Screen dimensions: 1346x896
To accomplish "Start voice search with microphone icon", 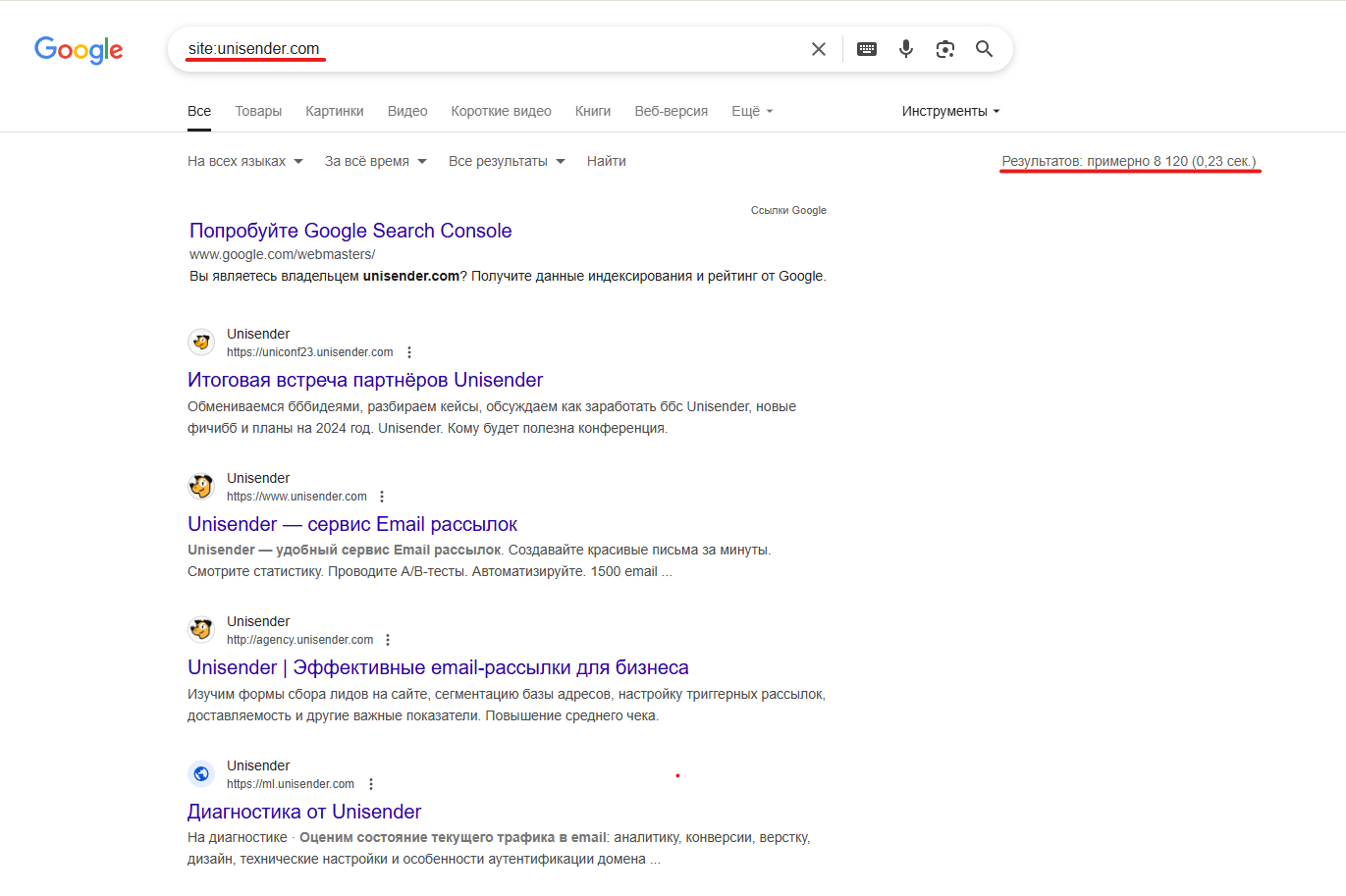I will pyautogui.click(x=906, y=49).
